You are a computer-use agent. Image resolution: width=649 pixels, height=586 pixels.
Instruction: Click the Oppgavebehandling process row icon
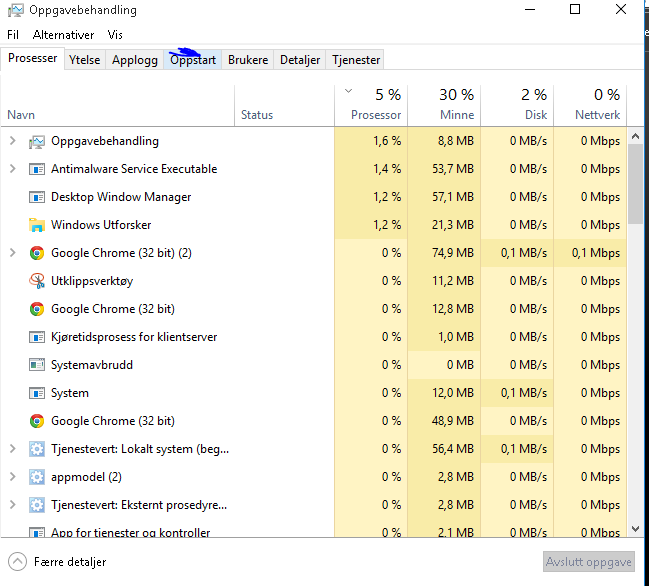[37, 142]
